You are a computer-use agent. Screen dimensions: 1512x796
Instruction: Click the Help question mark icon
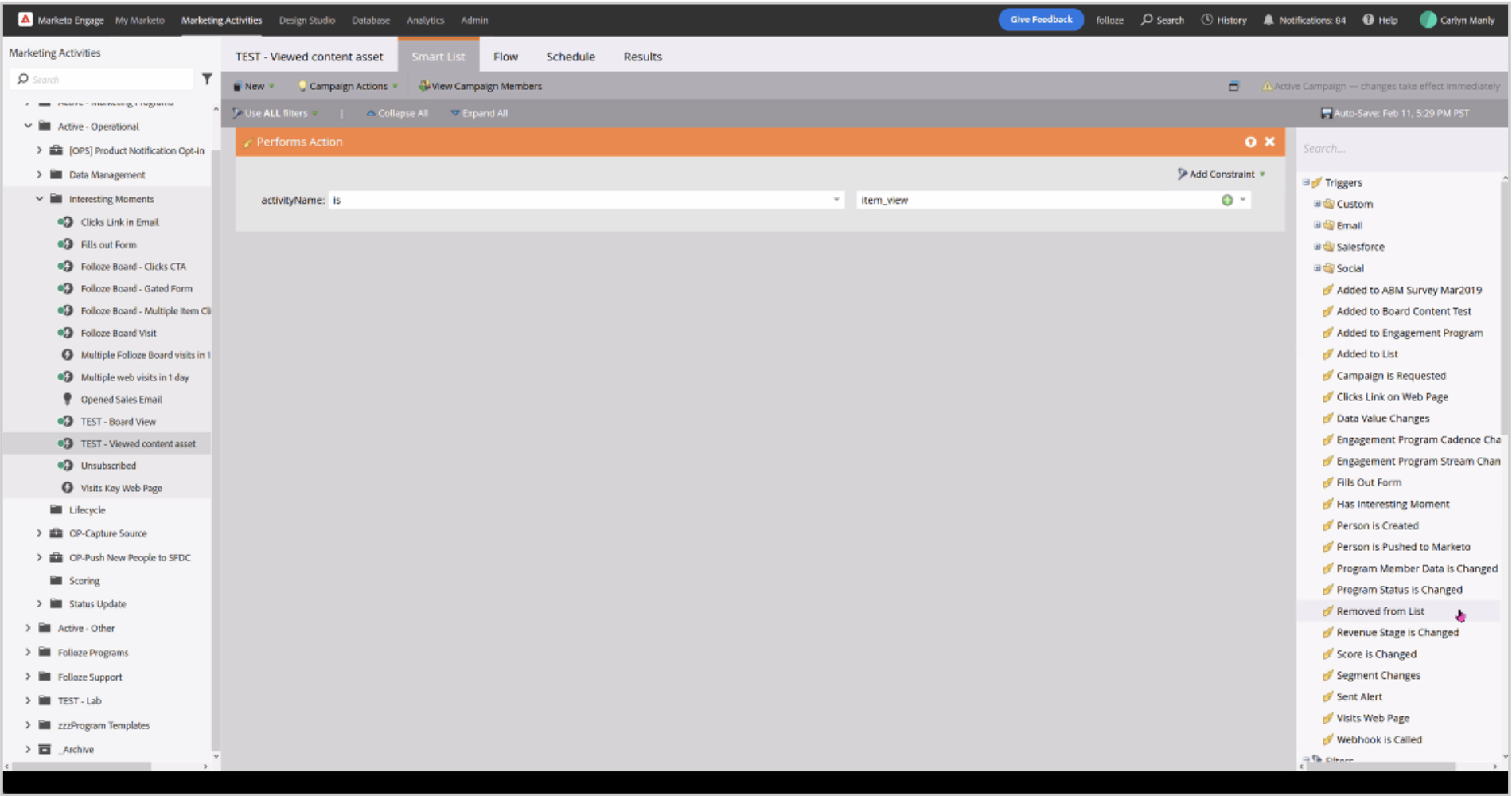(1368, 20)
